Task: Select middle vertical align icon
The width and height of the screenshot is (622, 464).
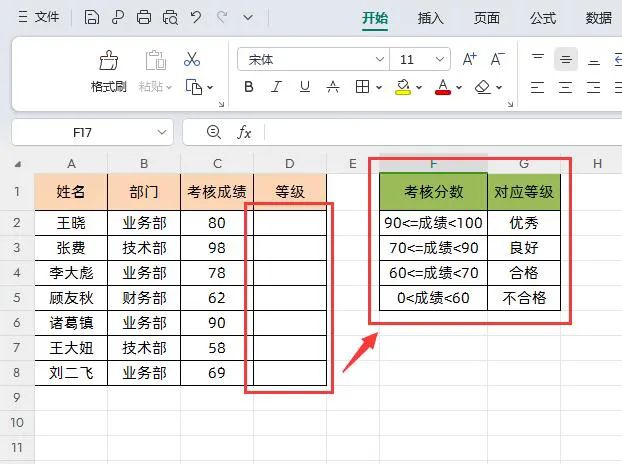Action: pos(566,59)
